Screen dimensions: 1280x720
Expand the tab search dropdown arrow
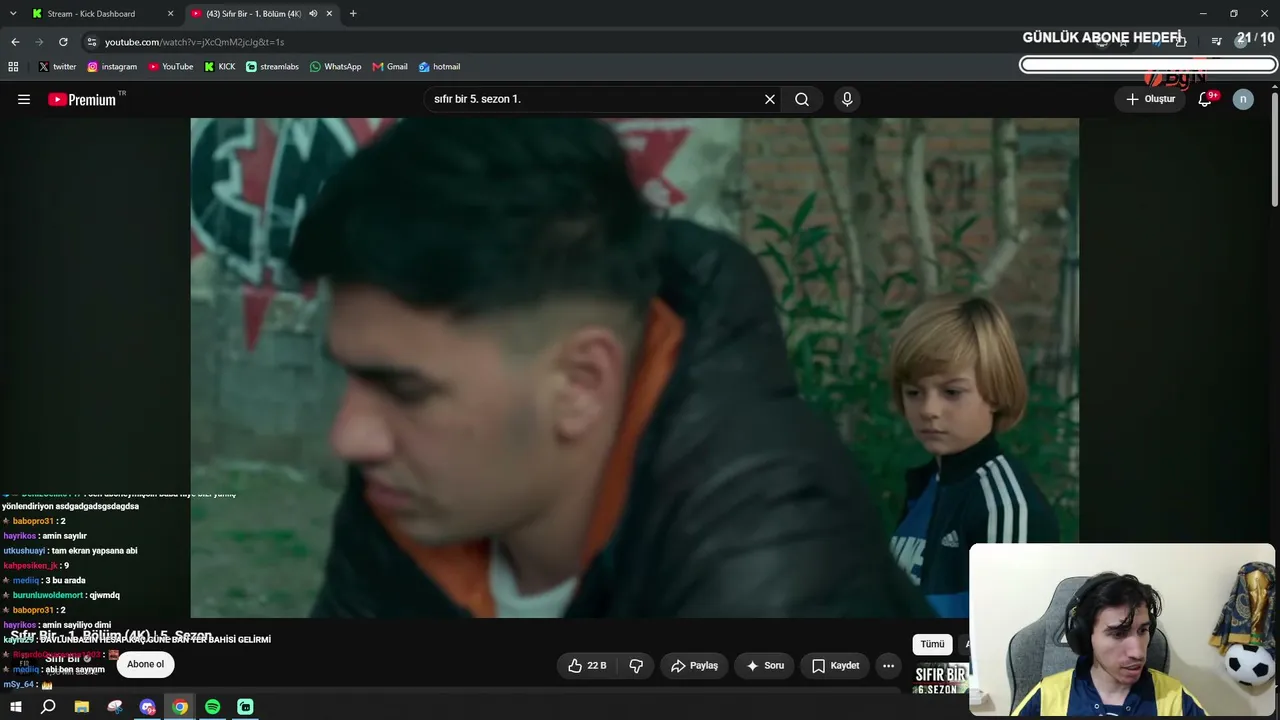pyautogui.click(x=13, y=14)
